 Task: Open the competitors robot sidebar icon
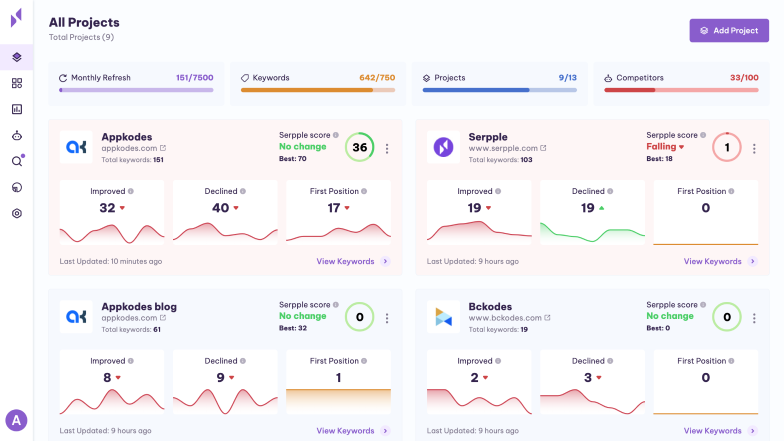pos(16,136)
